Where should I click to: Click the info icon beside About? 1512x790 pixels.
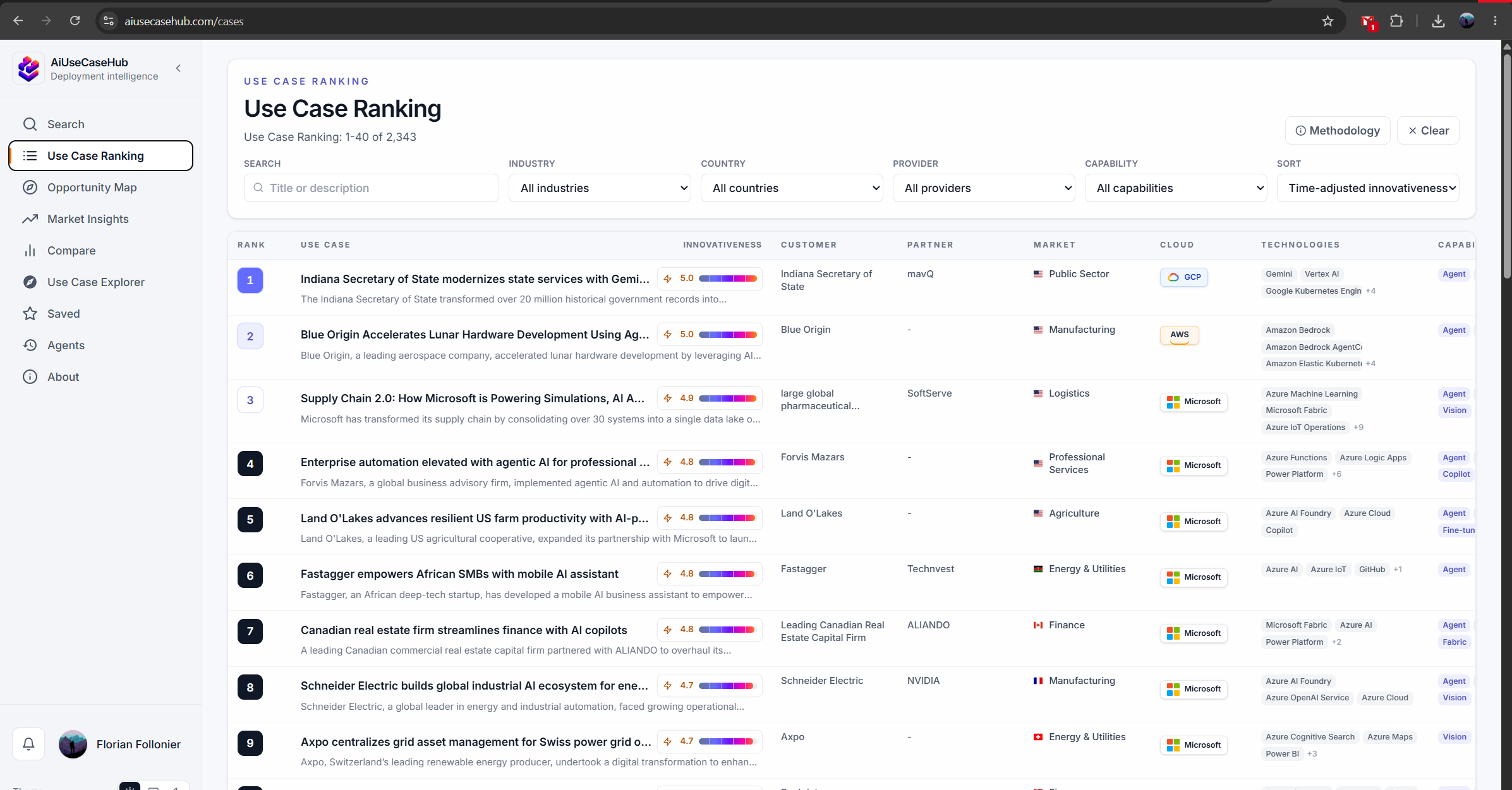tap(30, 377)
